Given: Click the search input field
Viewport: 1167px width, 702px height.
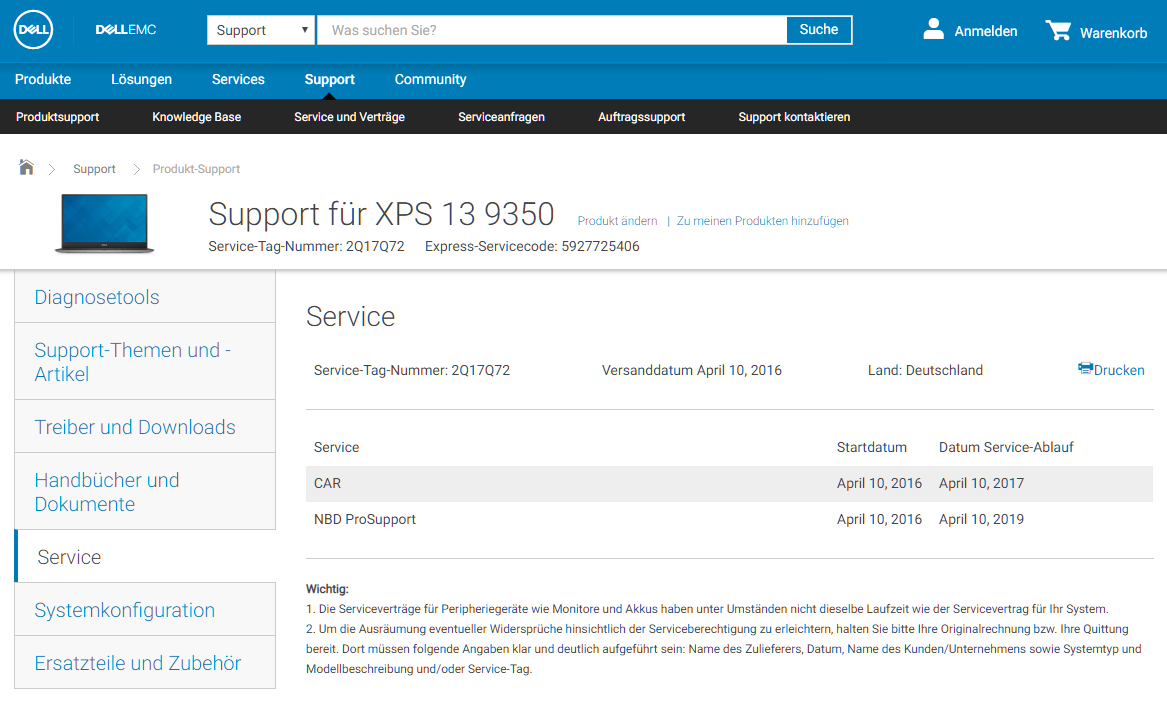Looking at the screenshot, I should click(551, 30).
